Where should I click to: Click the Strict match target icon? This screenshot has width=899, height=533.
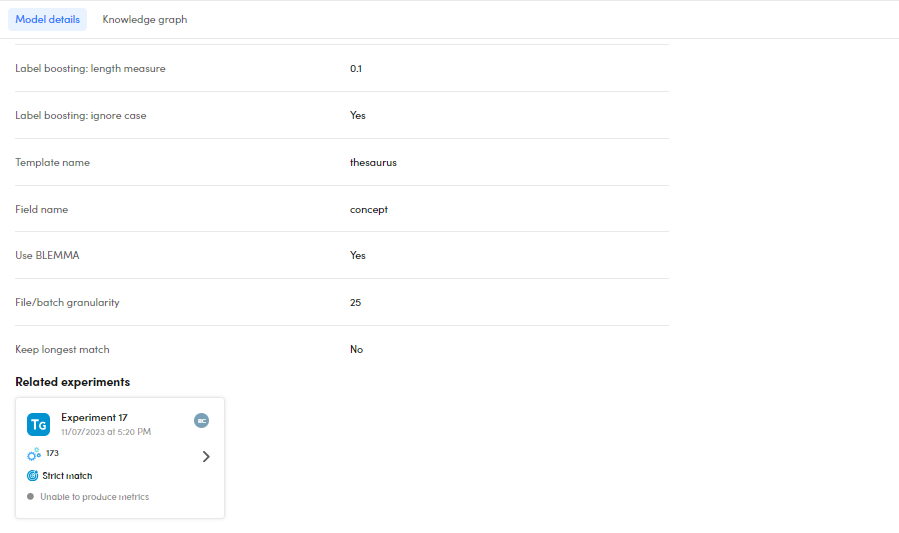(33, 476)
